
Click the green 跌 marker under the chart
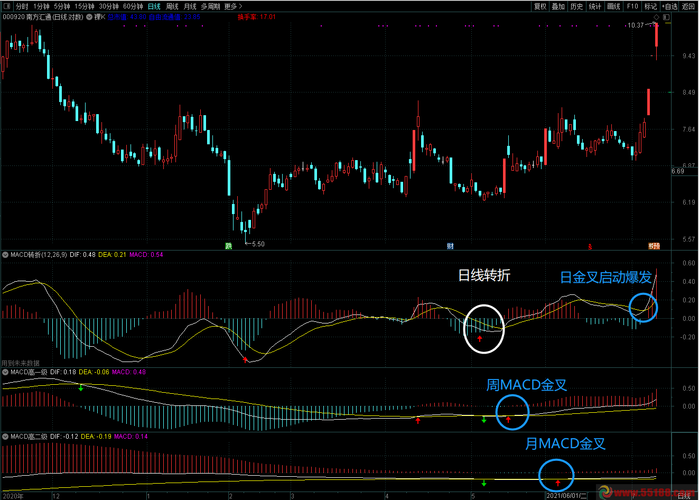[x=228, y=245]
